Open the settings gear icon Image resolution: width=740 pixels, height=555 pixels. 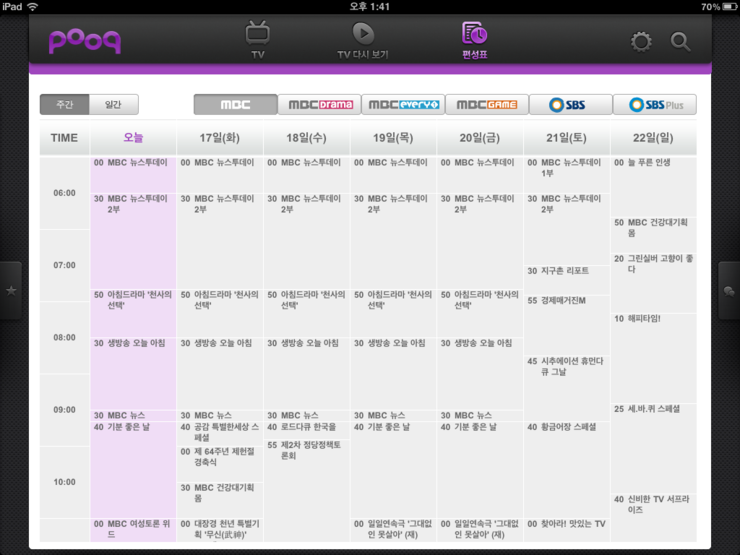pos(640,42)
